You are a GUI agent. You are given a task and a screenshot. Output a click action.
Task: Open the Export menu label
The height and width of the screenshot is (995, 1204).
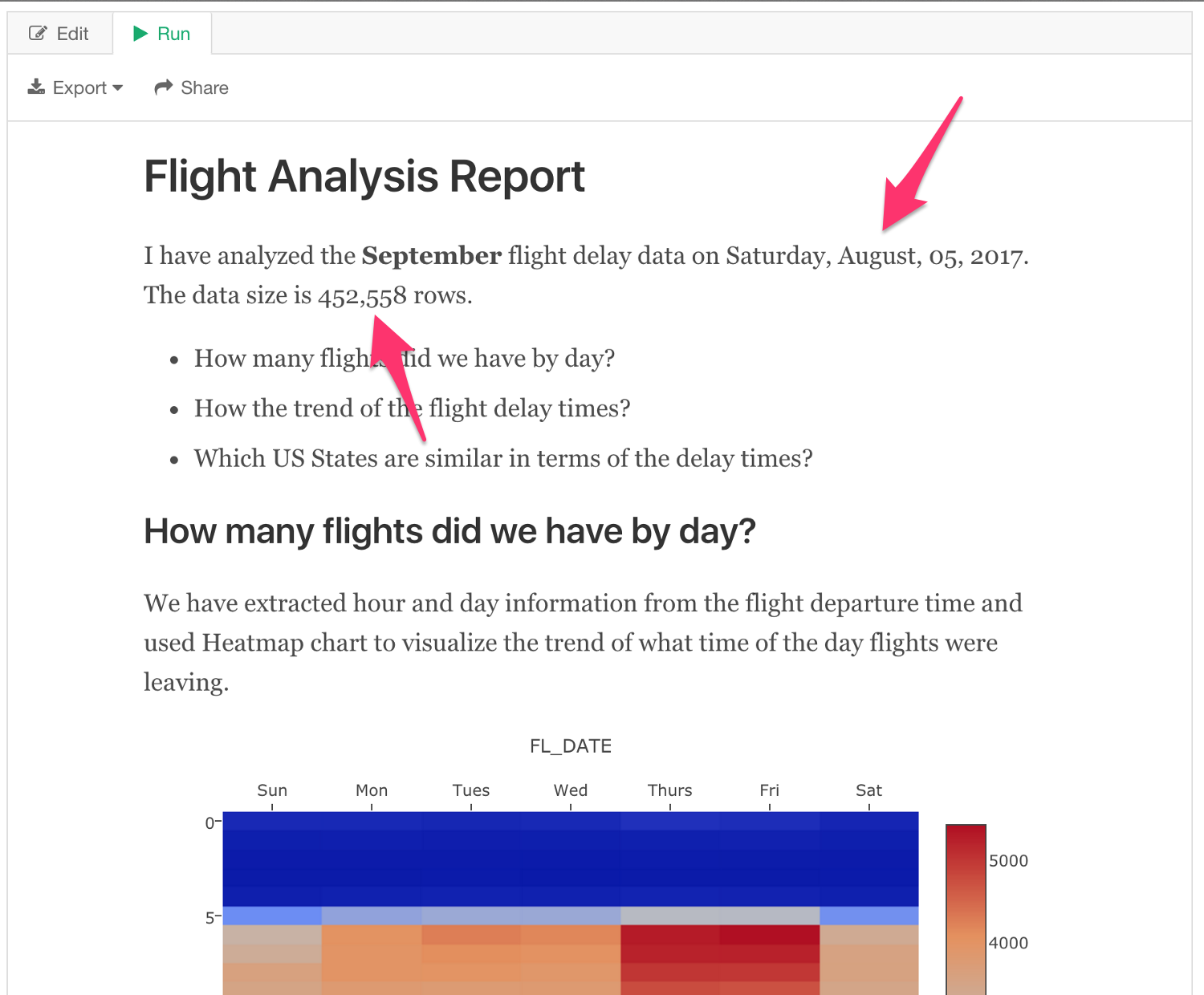(x=79, y=88)
